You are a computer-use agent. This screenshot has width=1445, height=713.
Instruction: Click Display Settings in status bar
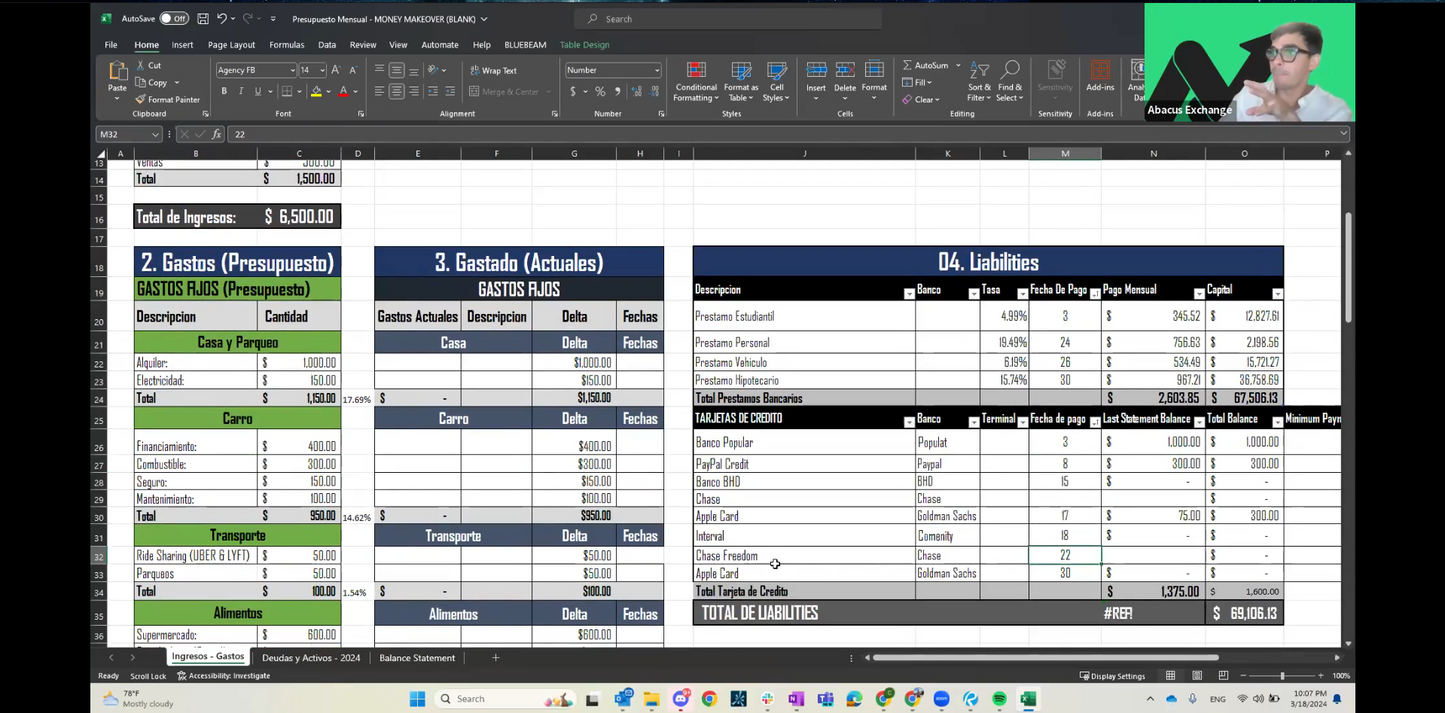1112,676
